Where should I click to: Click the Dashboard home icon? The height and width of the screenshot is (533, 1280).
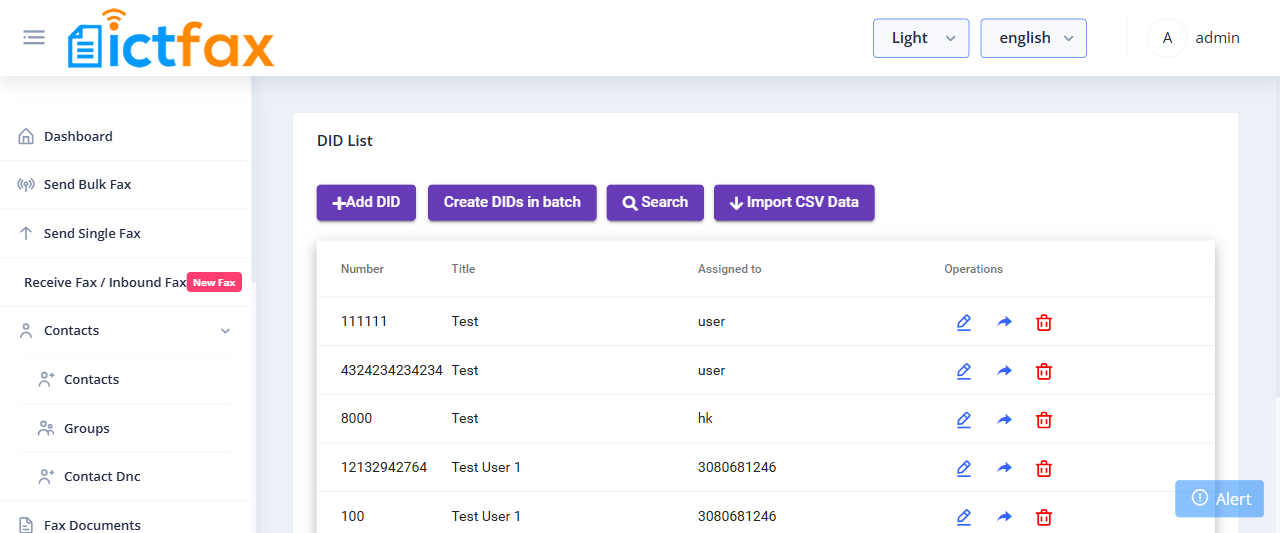(26, 136)
